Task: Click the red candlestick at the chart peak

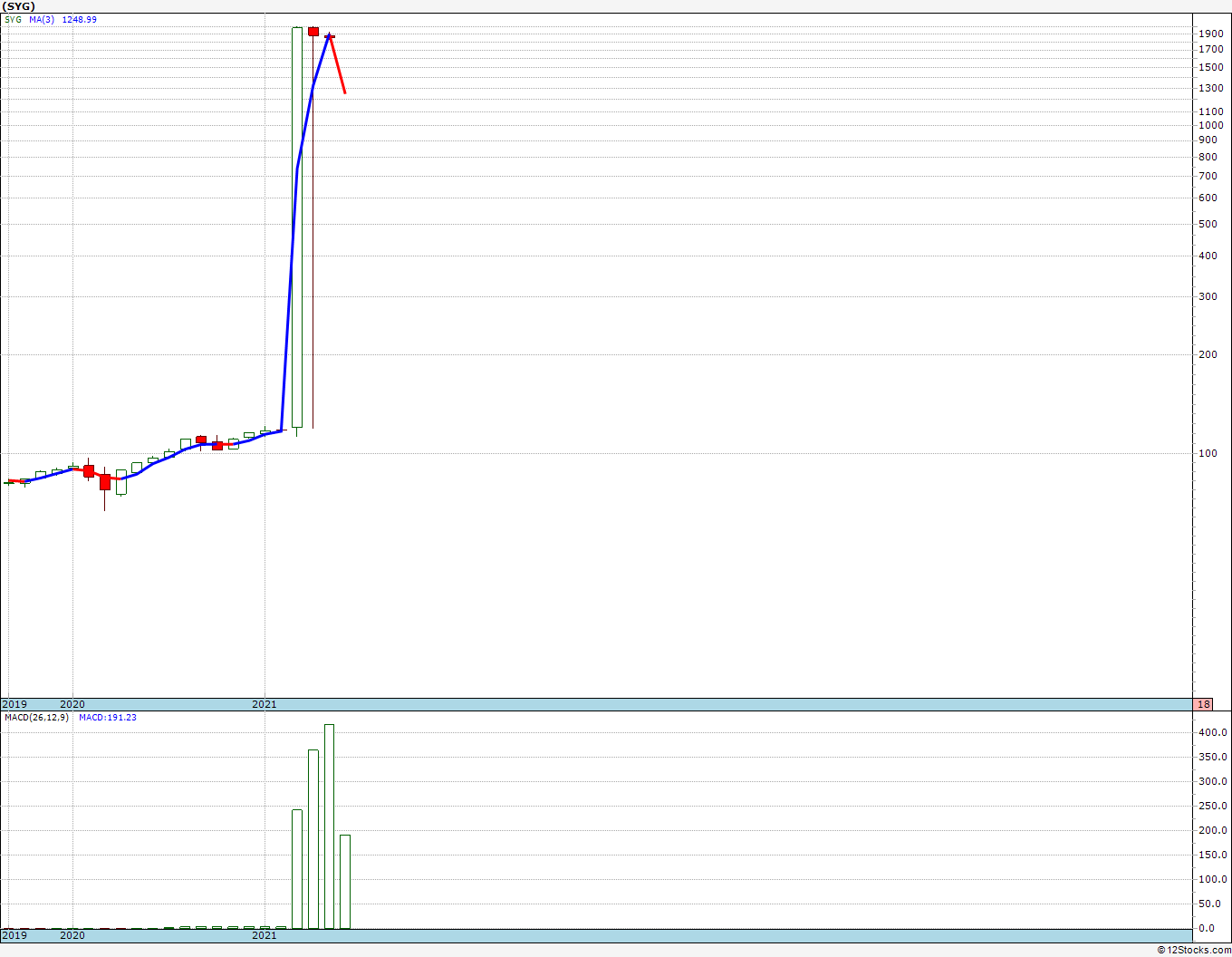Action: 313,32
